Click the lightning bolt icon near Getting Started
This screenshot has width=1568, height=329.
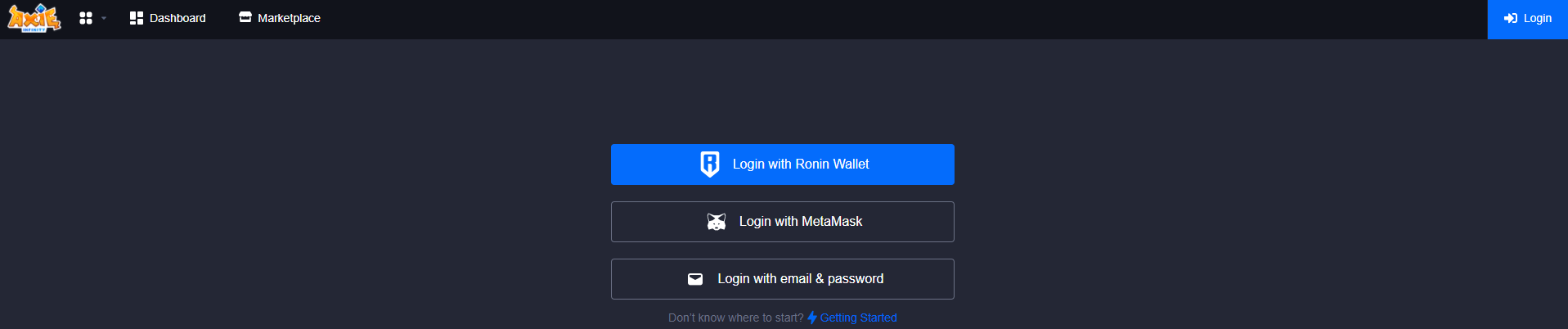[812, 318]
